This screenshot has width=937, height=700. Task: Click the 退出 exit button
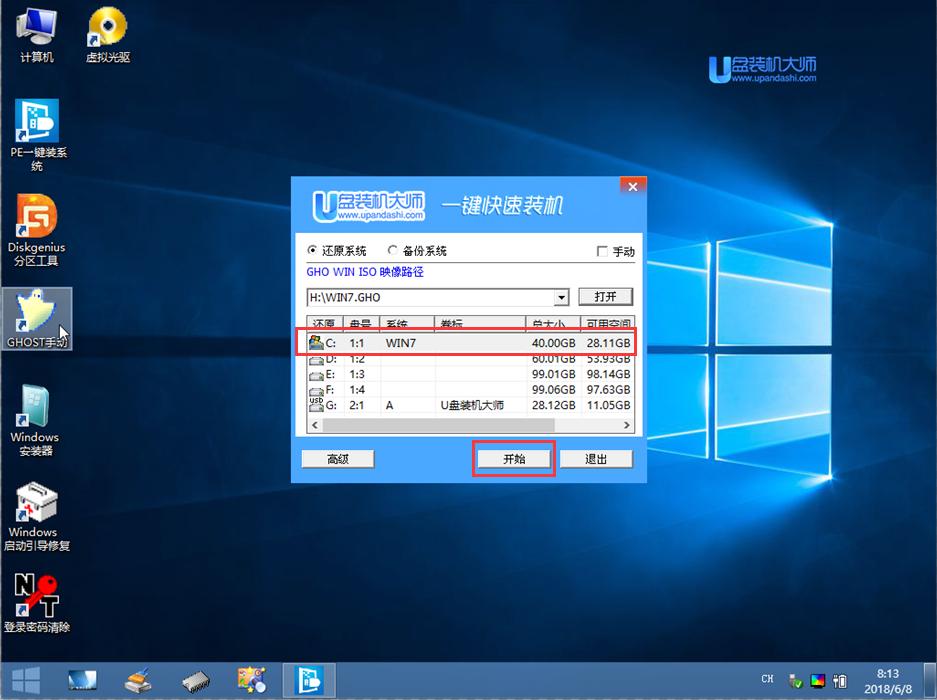[x=596, y=458]
